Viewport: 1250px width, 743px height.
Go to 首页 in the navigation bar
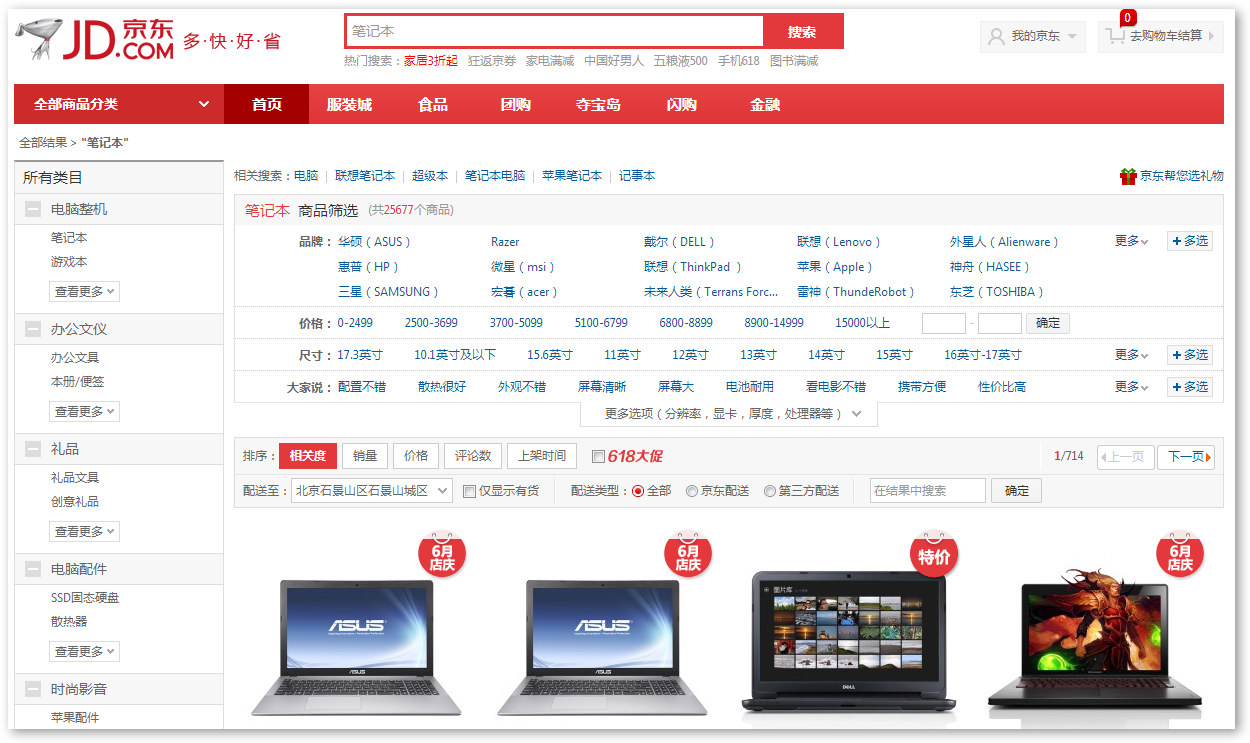(267, 104)
